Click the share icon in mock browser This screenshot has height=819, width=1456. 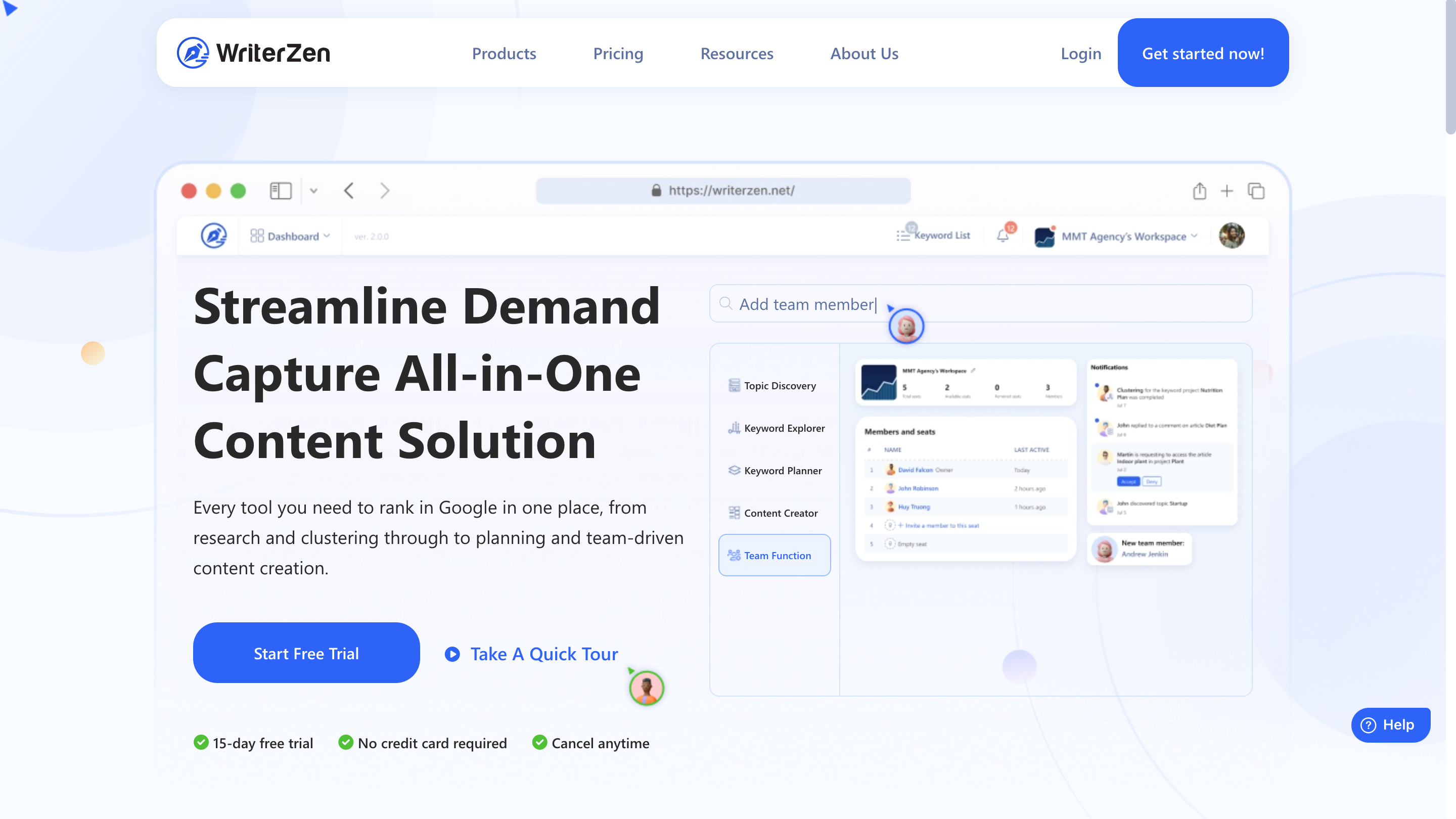pyautogui.click(x=1199, y=191)
